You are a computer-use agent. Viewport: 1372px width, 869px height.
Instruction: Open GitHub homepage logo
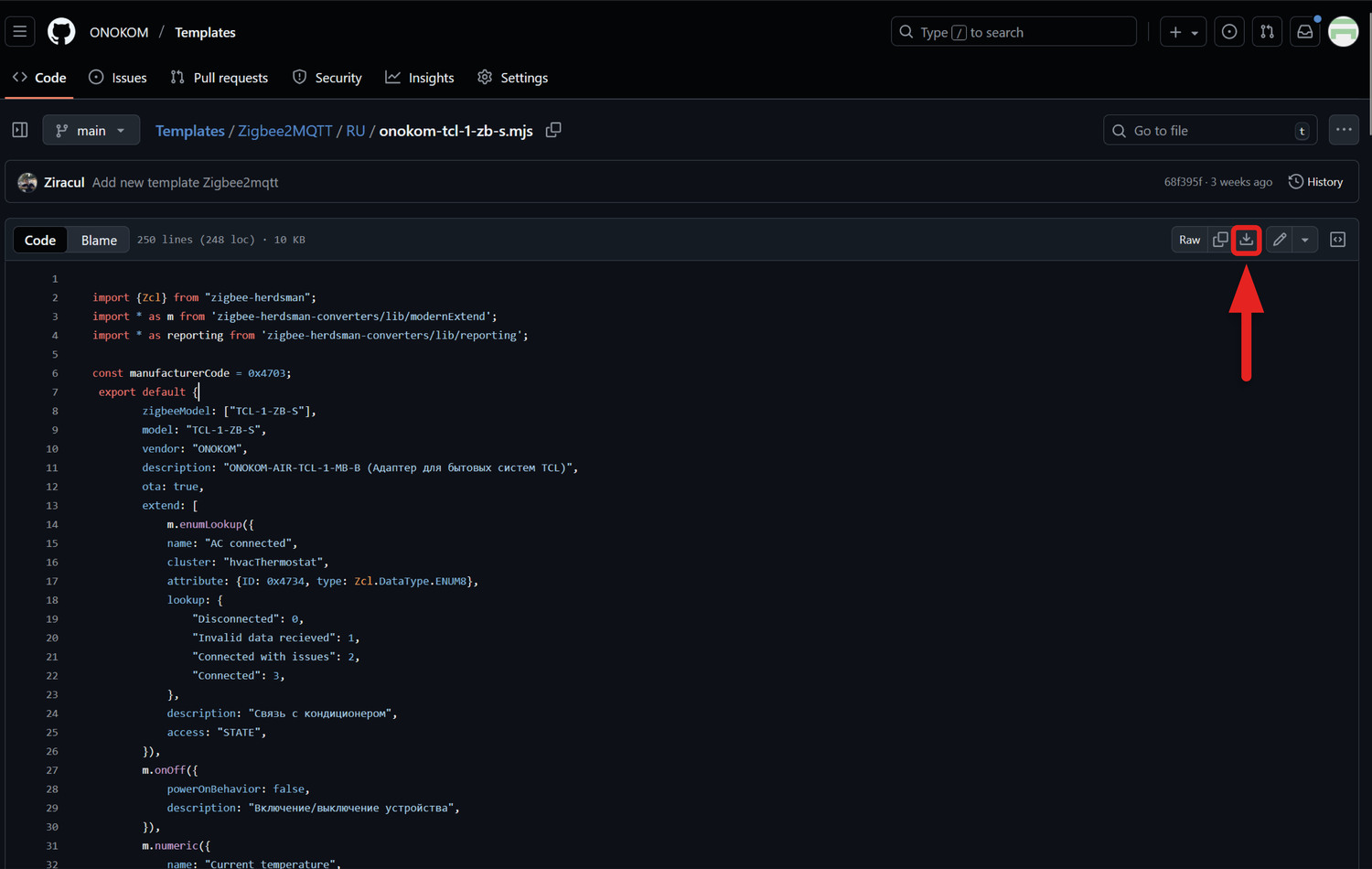pyautogui.click(x=61, y=32)
